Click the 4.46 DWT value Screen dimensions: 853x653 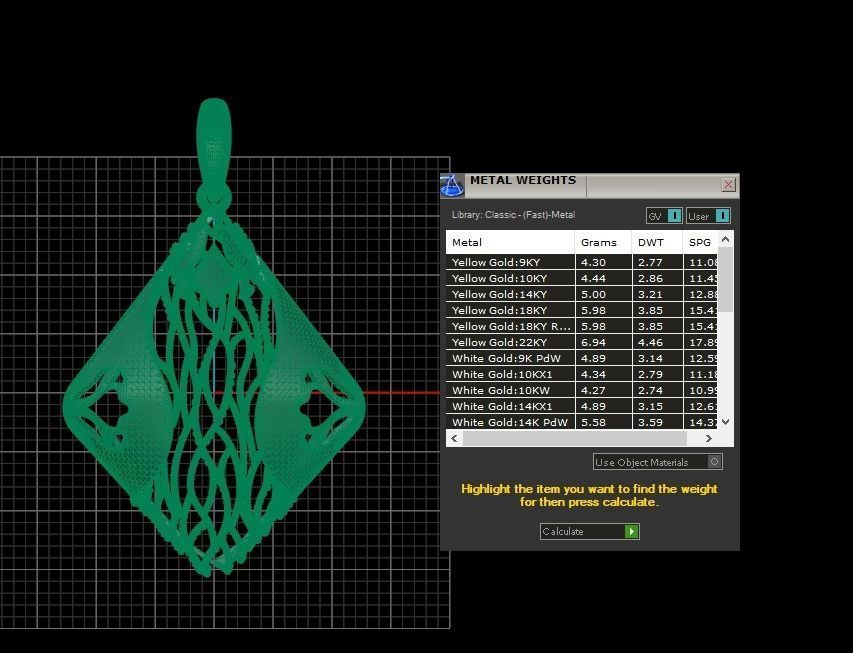click(x=650, y=342)
